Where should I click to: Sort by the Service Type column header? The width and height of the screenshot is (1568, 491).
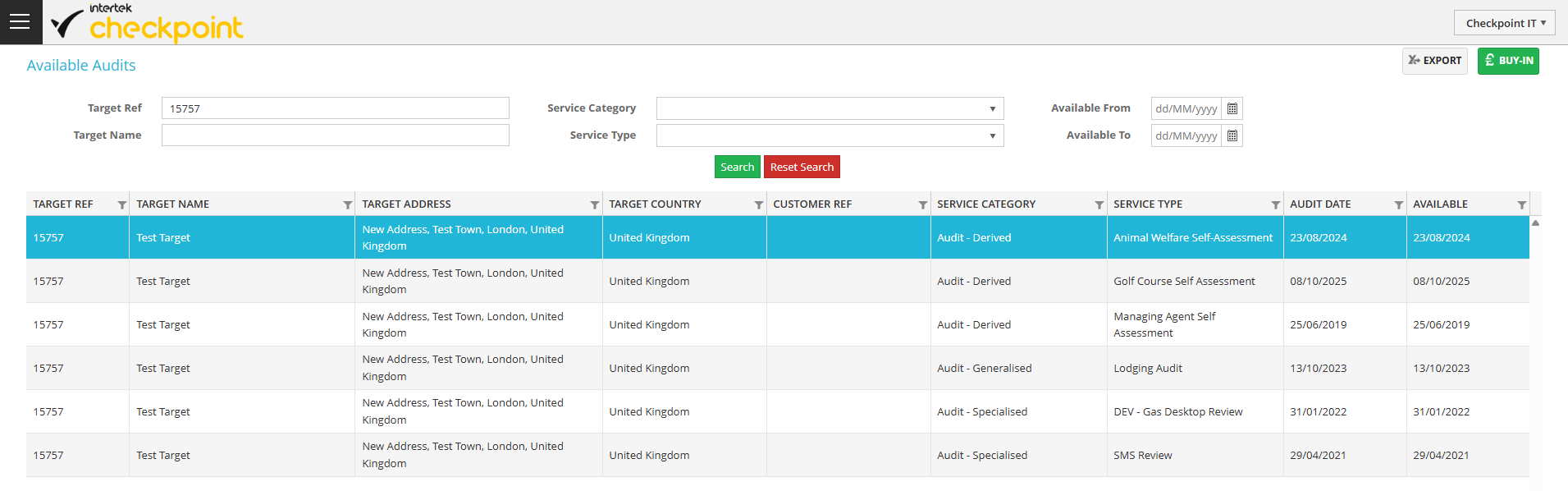1147,204
